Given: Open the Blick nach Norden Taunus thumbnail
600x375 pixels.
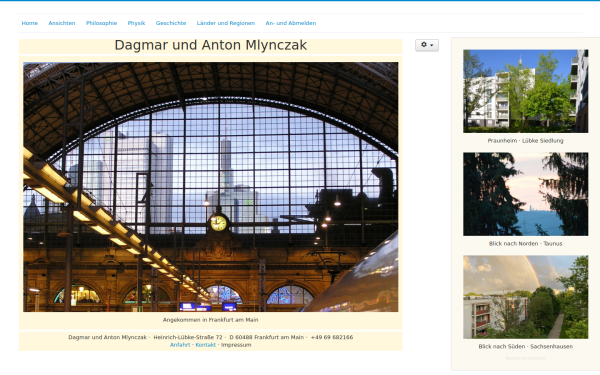Looking at the screenshot, I should (525, 194).
